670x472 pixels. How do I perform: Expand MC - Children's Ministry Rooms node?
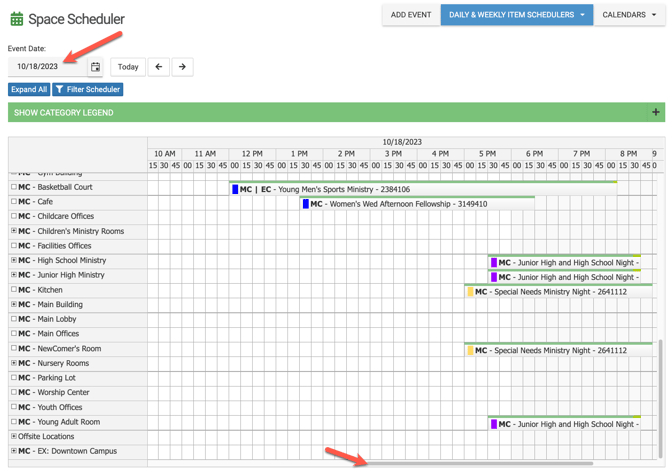tap(14, 231)
